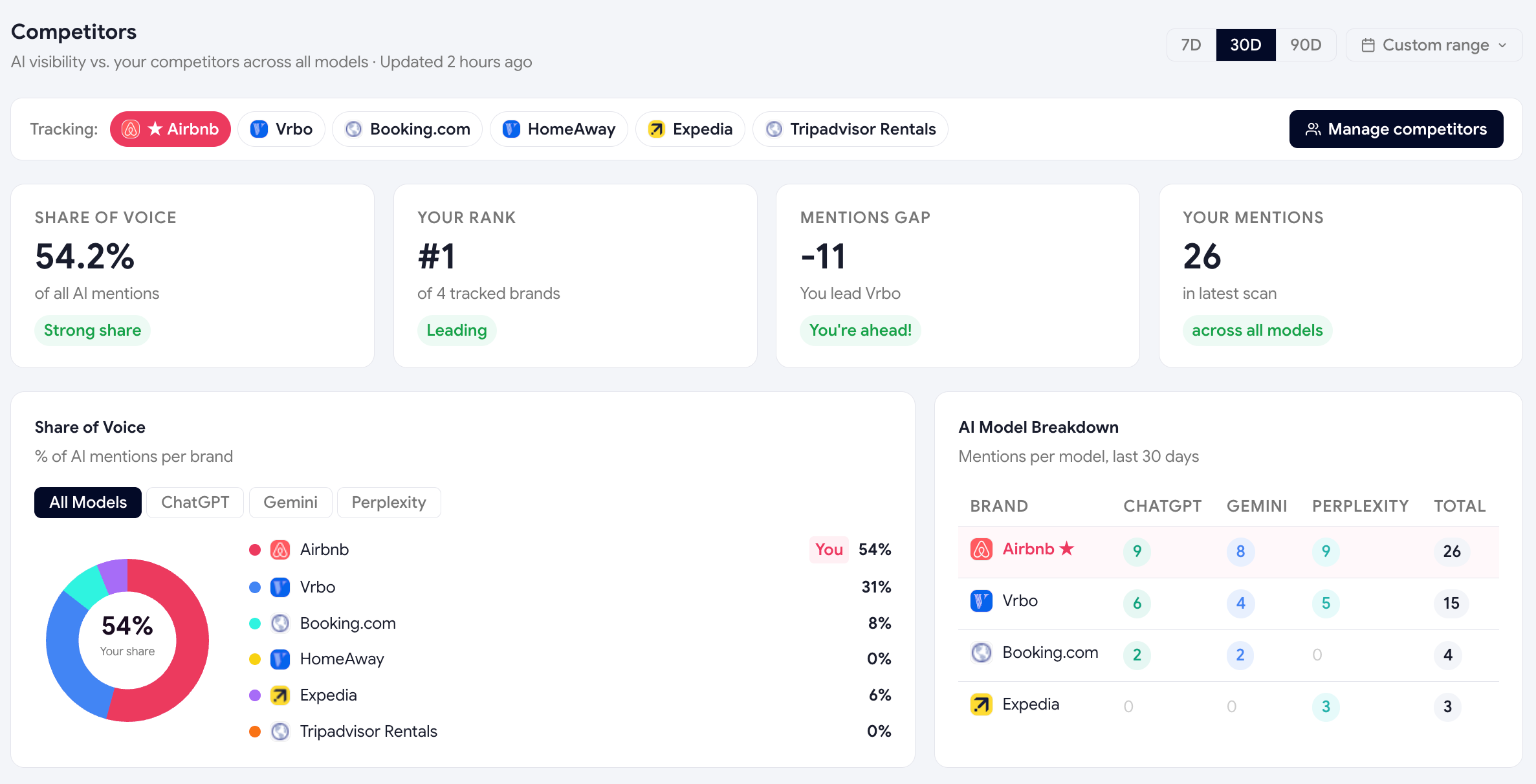
Task: Switch to the Gemini tab
Action: point(291,503)
